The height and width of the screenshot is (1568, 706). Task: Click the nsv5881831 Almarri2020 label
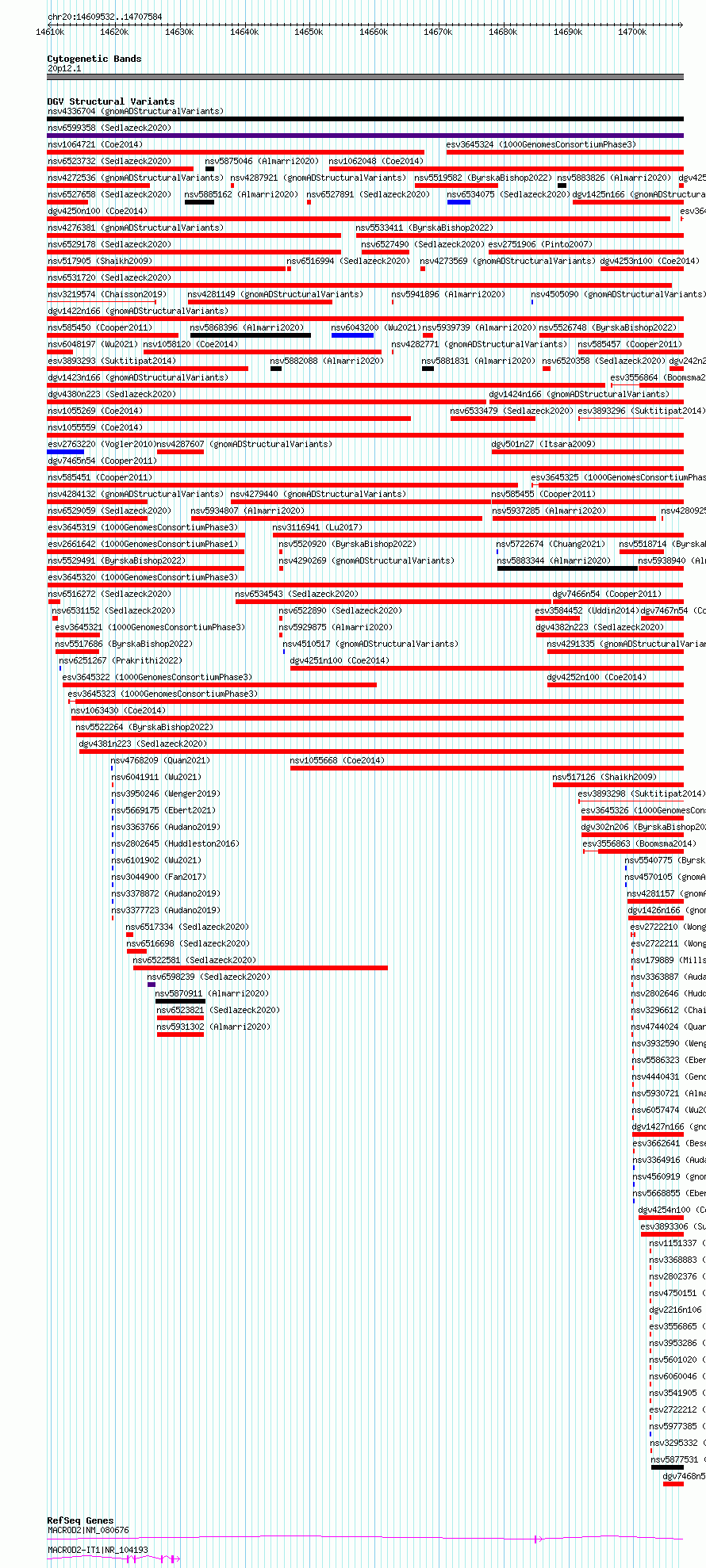click(x=478, y=361)
